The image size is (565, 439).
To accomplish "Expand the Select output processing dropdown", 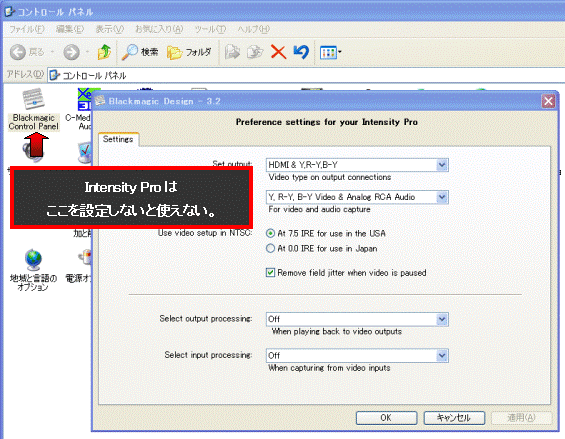I will point(442,319).
